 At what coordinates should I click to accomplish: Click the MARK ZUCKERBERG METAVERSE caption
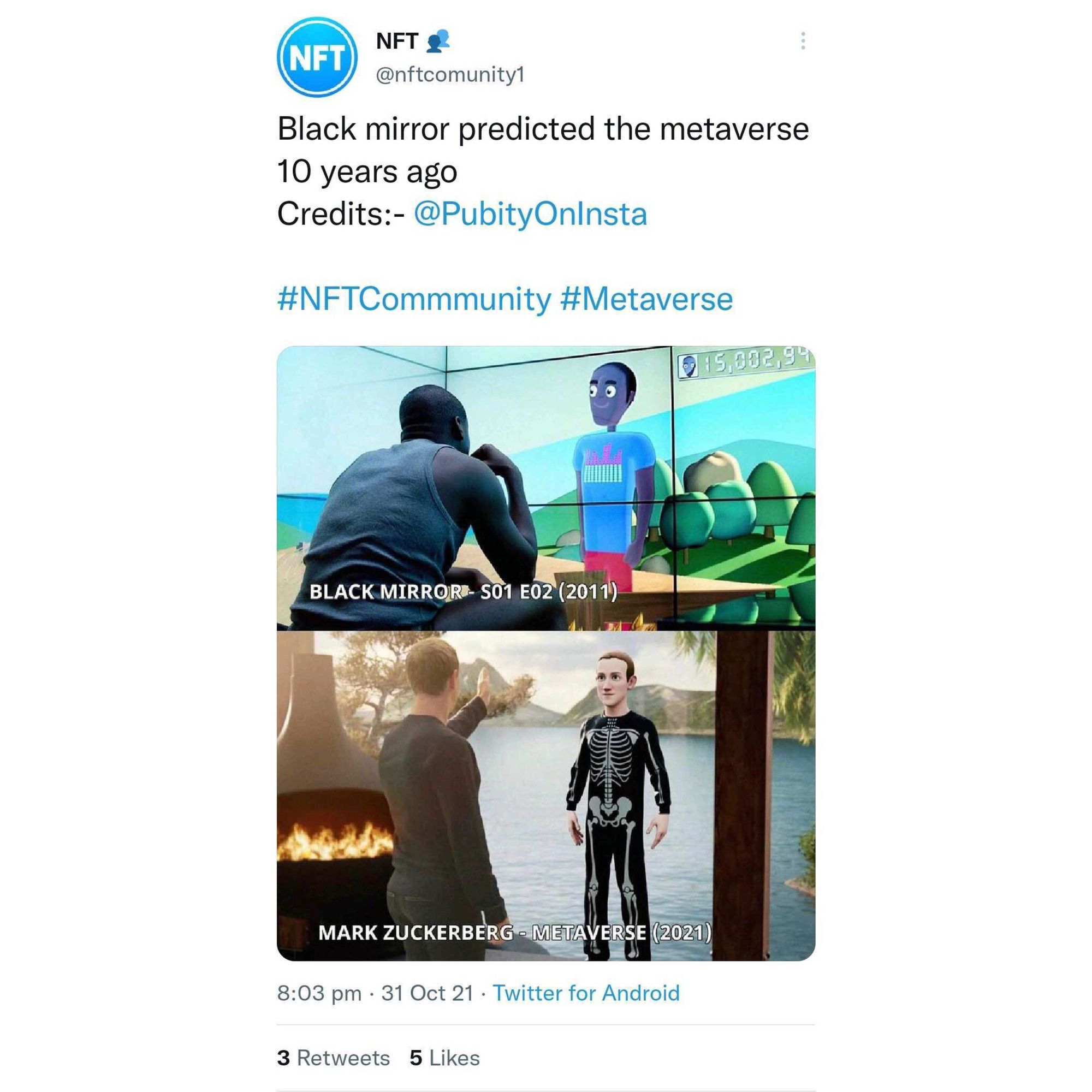click(514, 932)
